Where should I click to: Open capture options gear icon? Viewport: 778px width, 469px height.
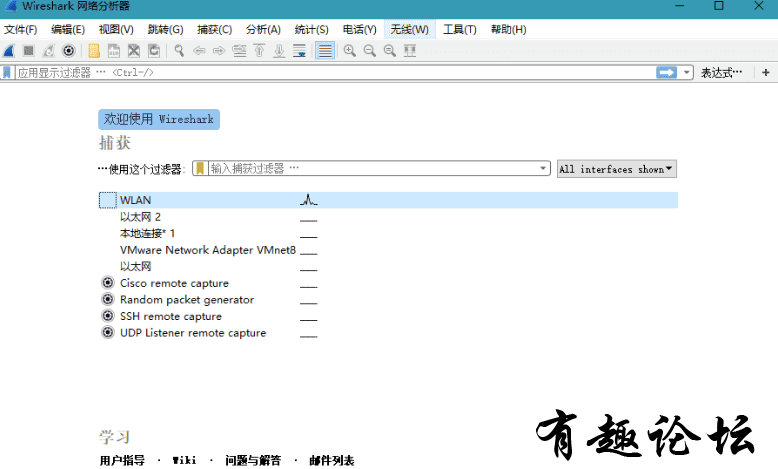pos(68,51)
